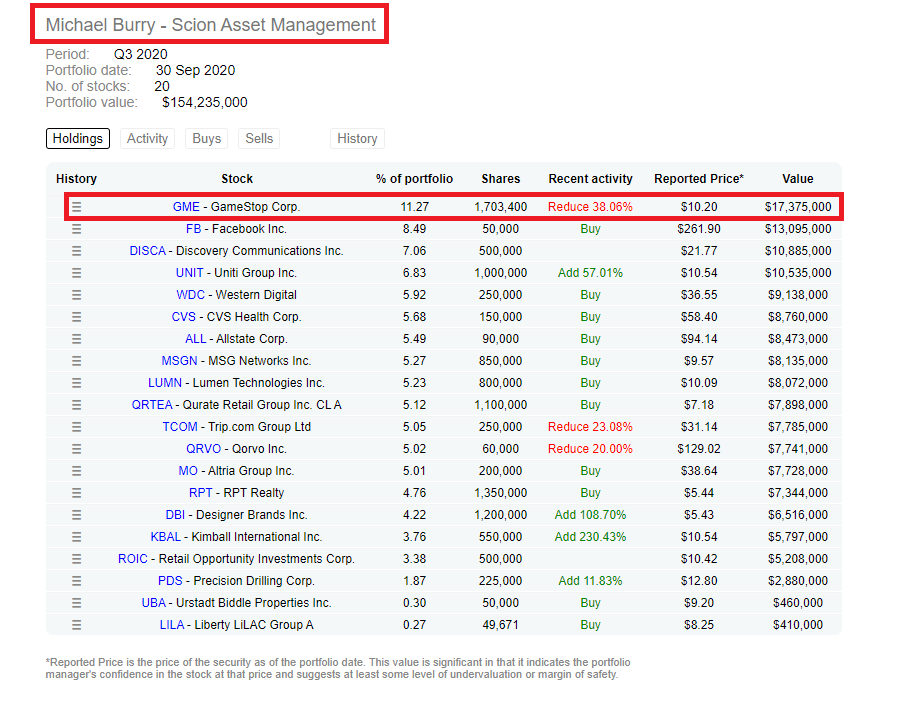Select the $17,375,000 value cell

click(798, 207)
